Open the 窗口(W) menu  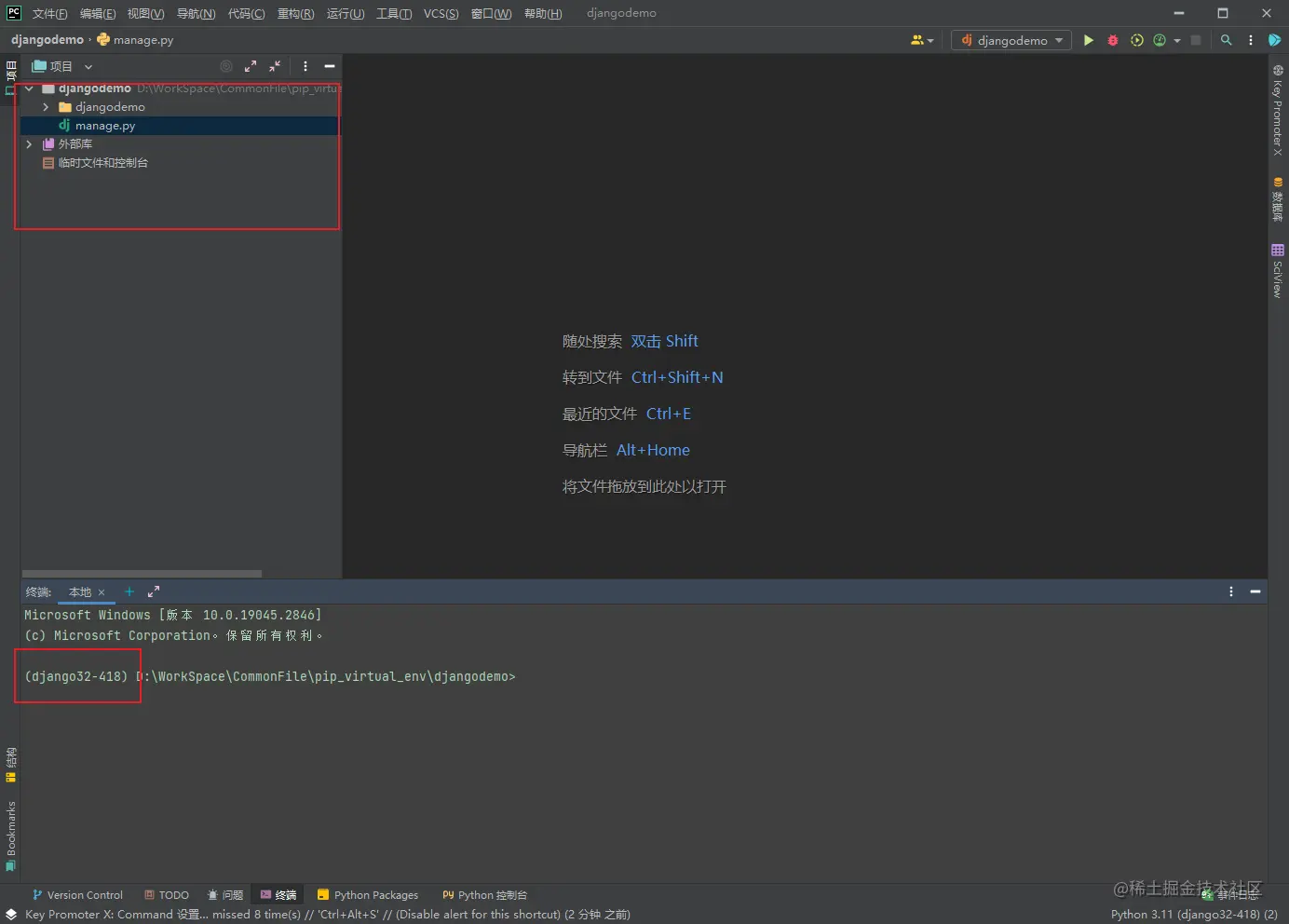click(x=491, y=13)
